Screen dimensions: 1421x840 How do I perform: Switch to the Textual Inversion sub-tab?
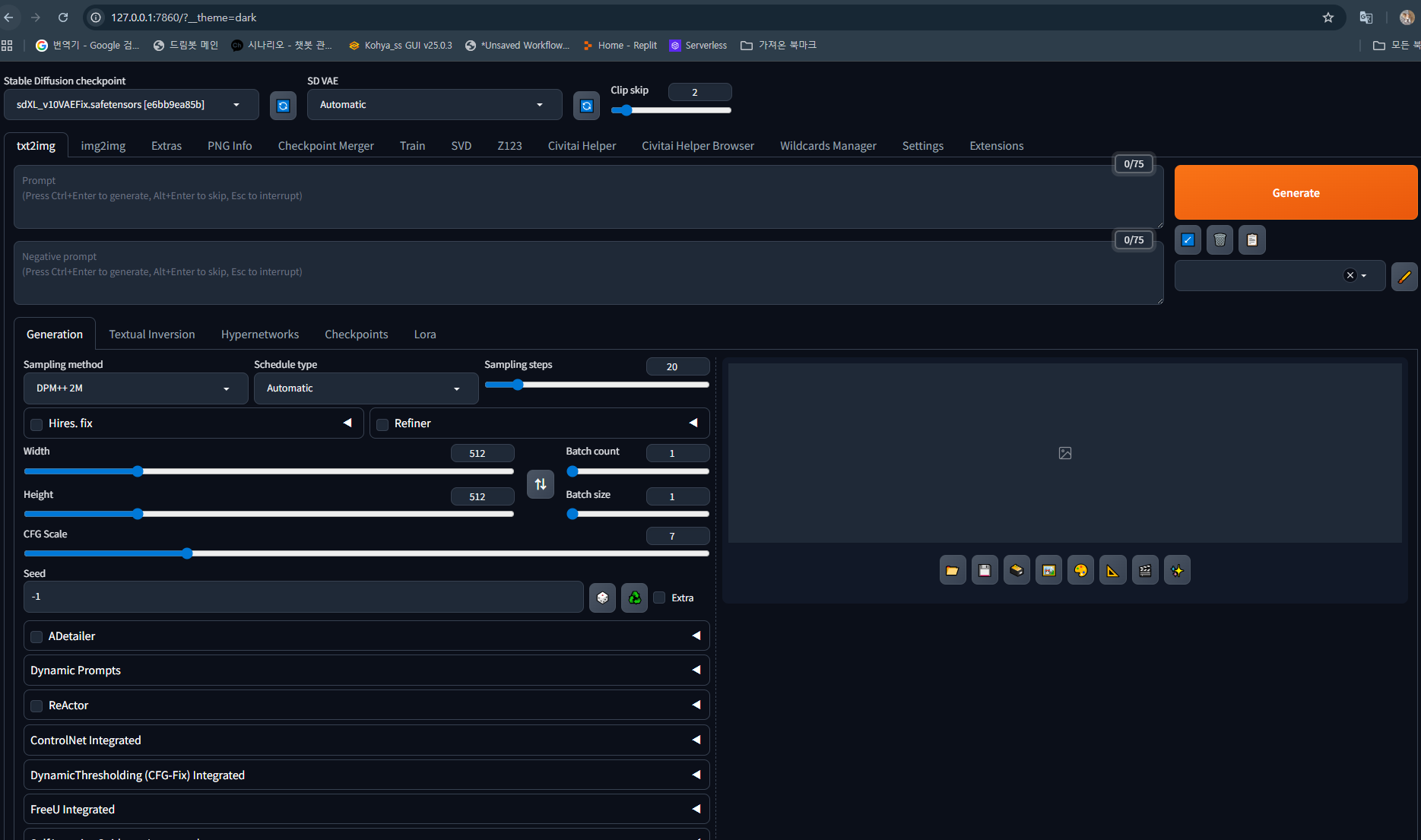pyautogui.click(x=152, y=334)
